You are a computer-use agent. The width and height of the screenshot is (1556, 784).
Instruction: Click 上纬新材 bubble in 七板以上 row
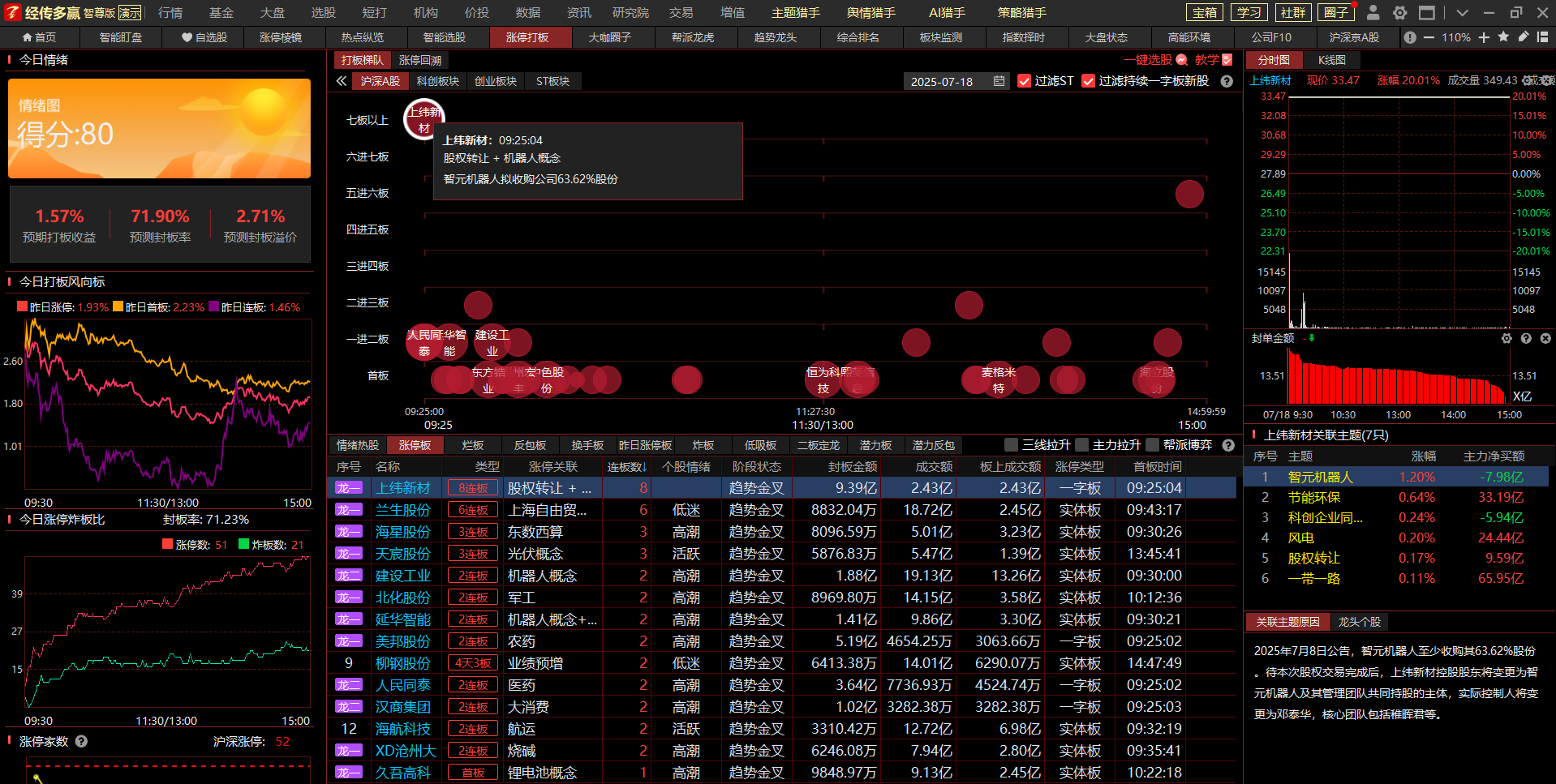pyautogui.click(x=423, y=119)
